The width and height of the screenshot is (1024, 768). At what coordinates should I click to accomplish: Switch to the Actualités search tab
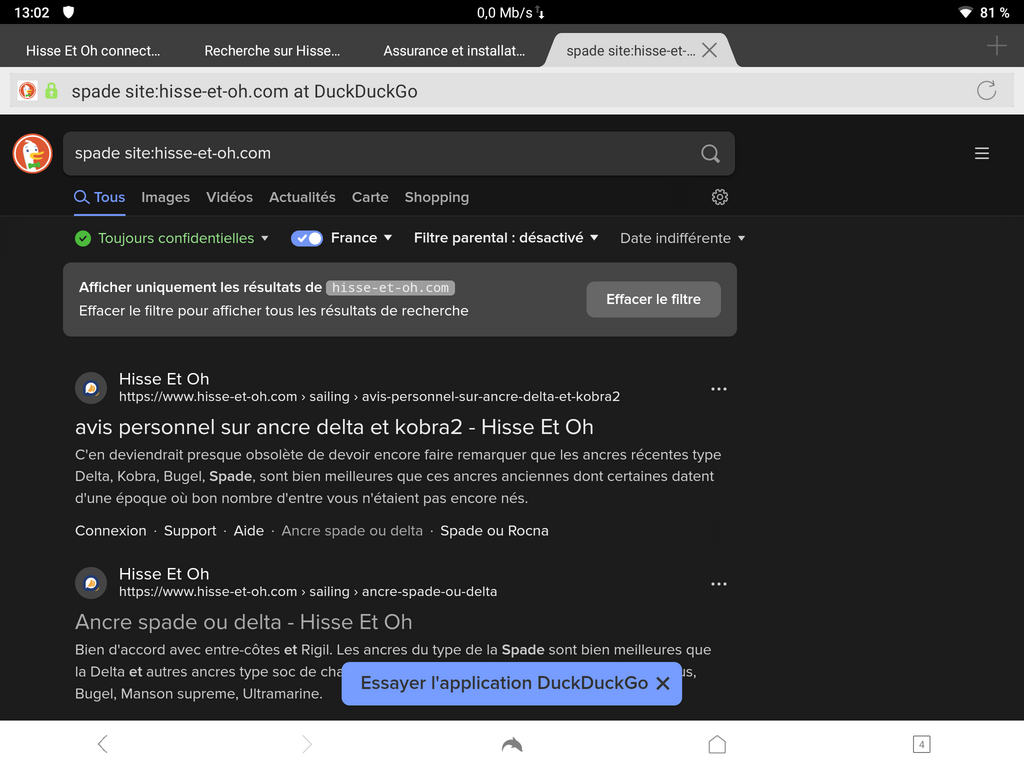tap(302, 197)
